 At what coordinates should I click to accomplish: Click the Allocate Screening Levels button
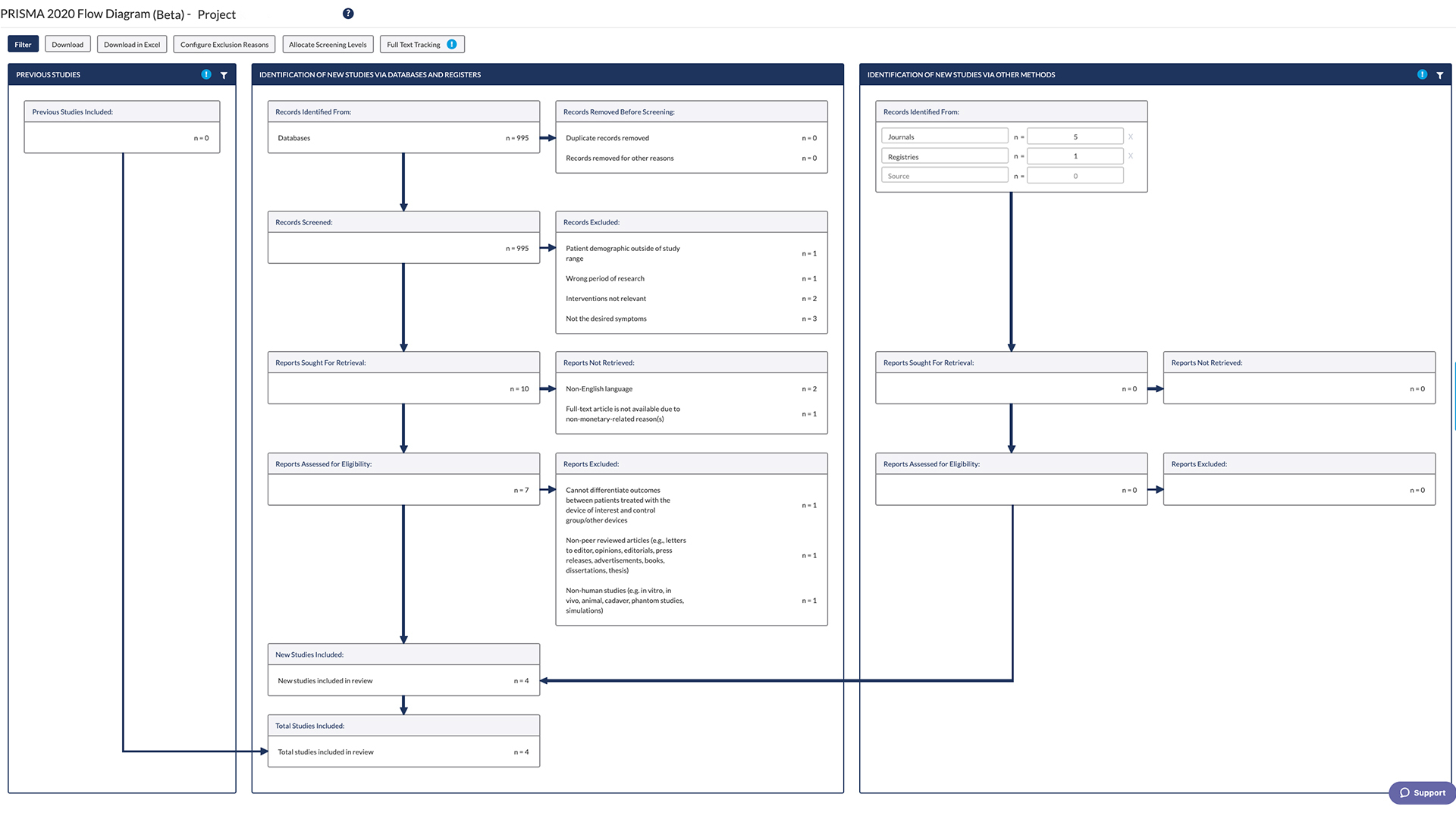click(327, 43)
